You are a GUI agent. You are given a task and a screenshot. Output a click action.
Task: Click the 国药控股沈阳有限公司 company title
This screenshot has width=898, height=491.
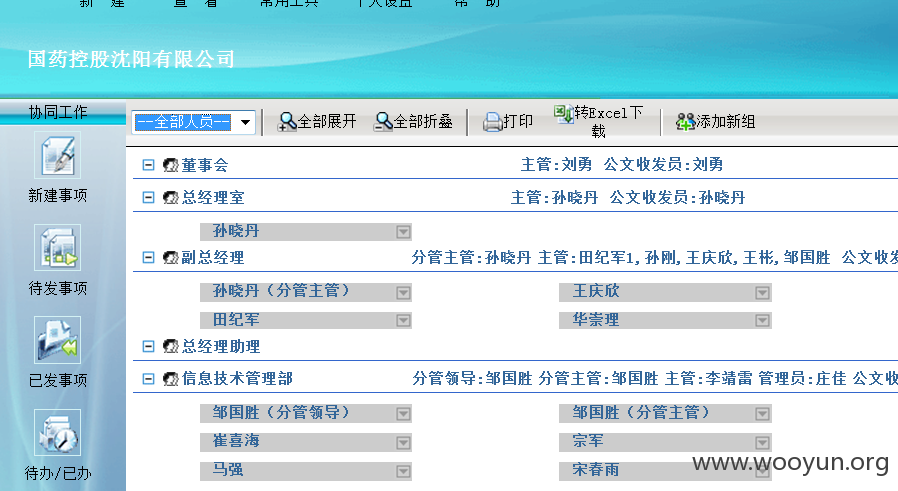(x=131, y=59)
